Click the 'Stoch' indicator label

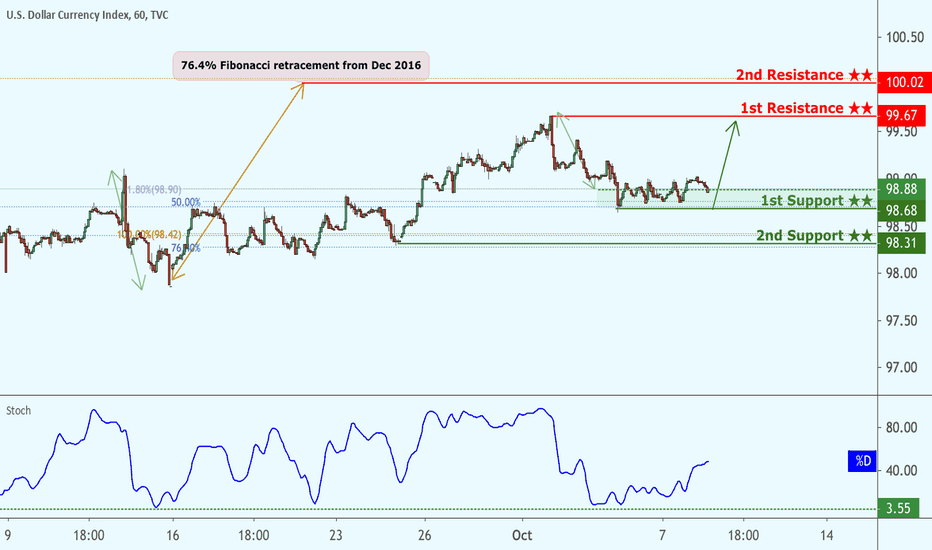pyautogui.click(x=18, y=411)
